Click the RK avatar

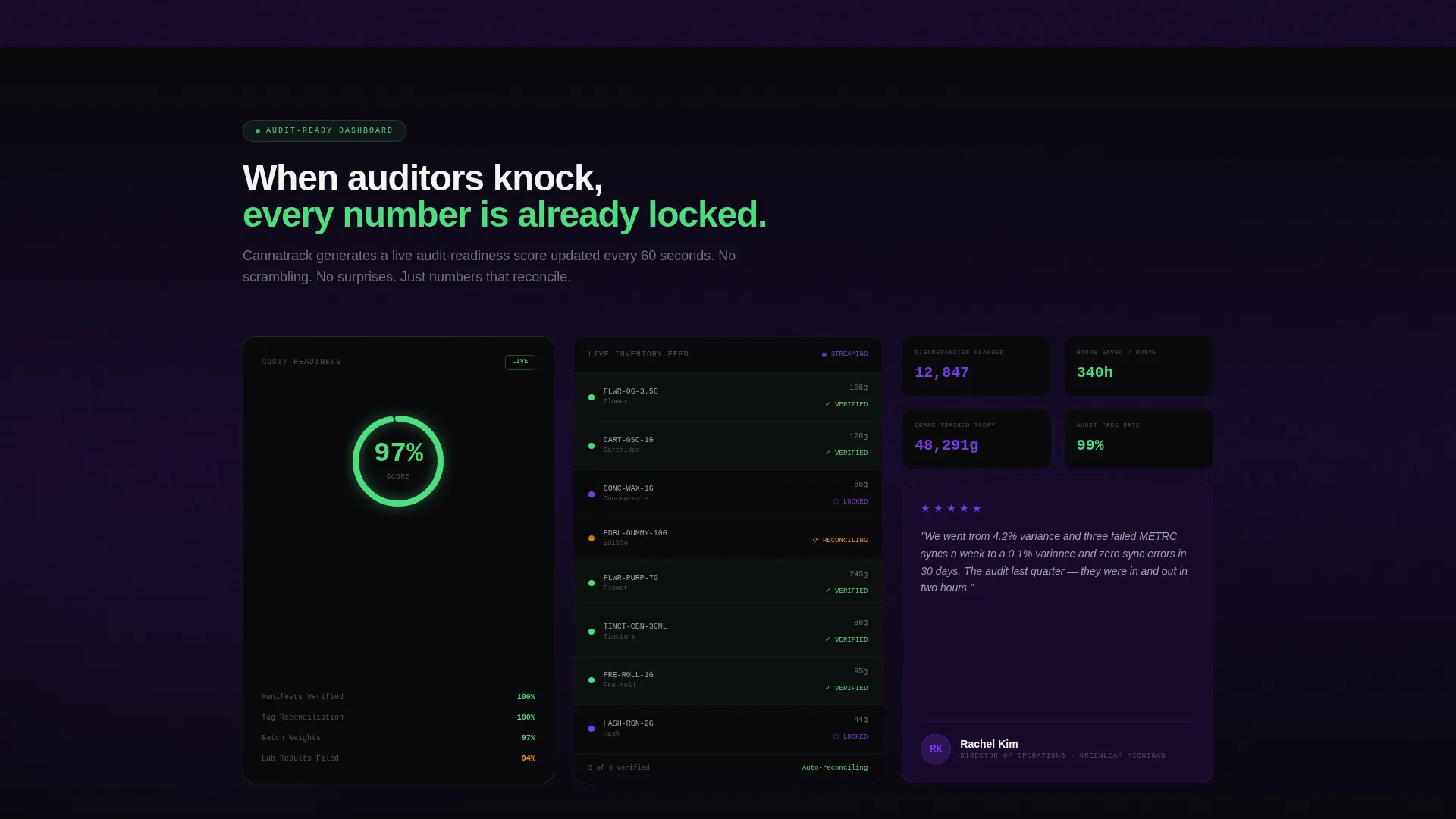point(936,749)
